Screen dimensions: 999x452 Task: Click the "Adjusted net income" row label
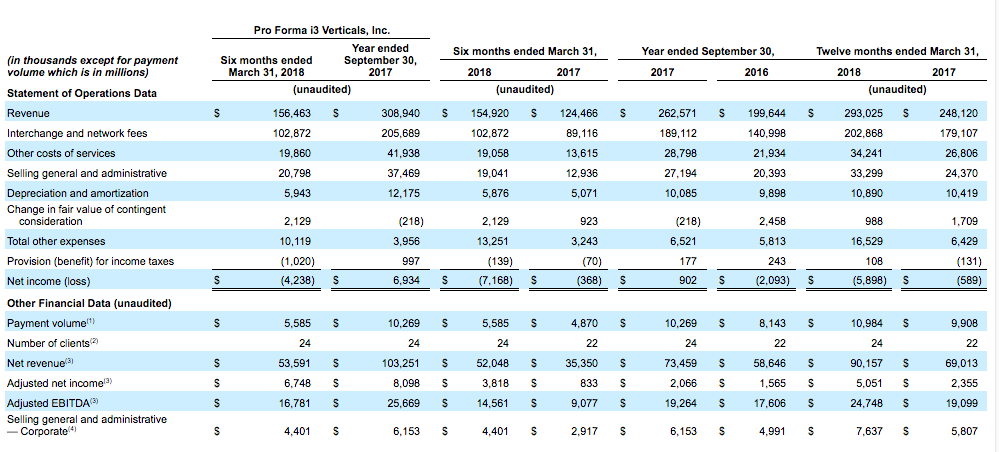(x=57, y=383)
